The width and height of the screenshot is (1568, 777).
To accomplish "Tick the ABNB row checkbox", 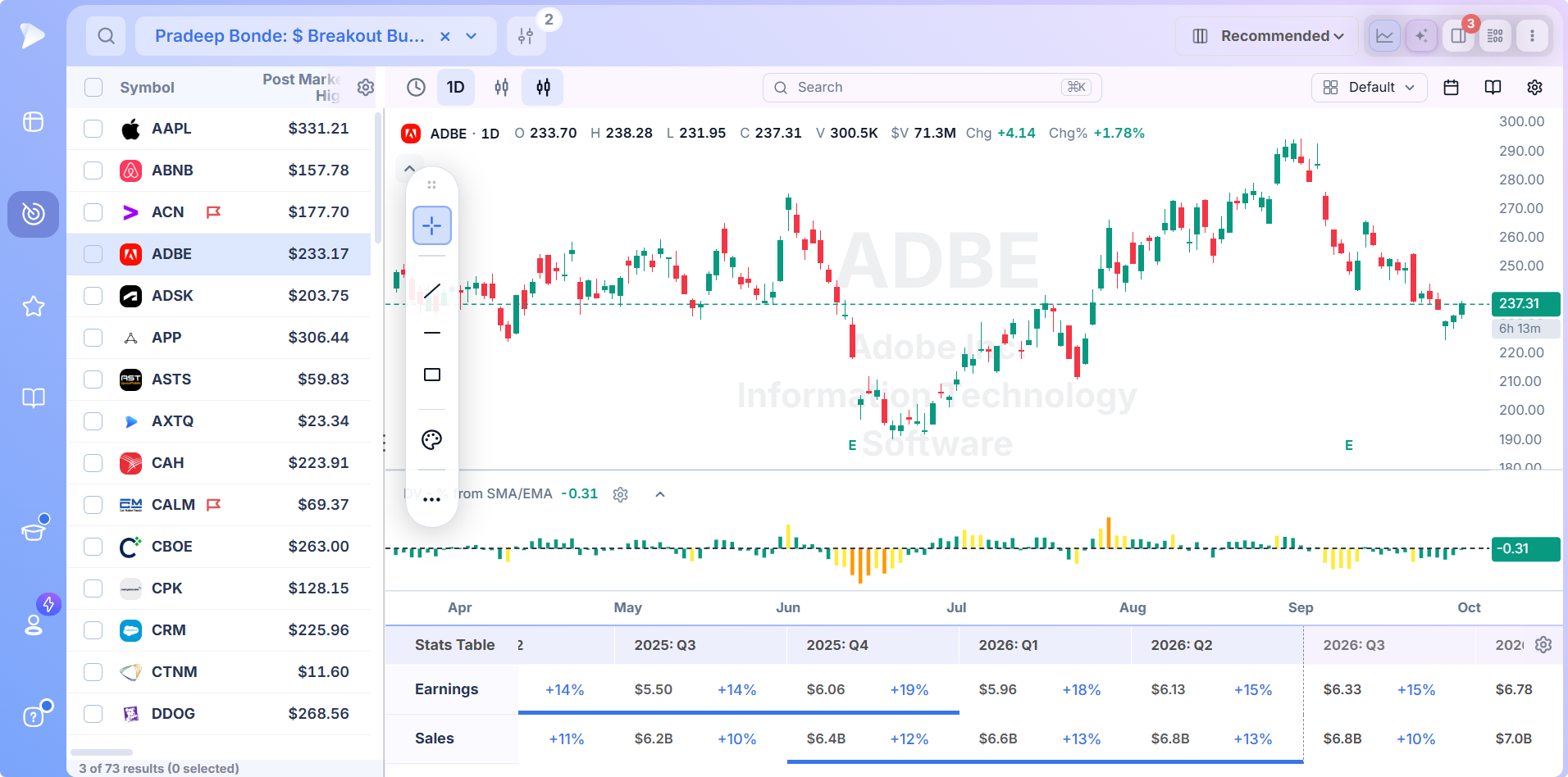I will pyautogui.click(x=93, y=170).
